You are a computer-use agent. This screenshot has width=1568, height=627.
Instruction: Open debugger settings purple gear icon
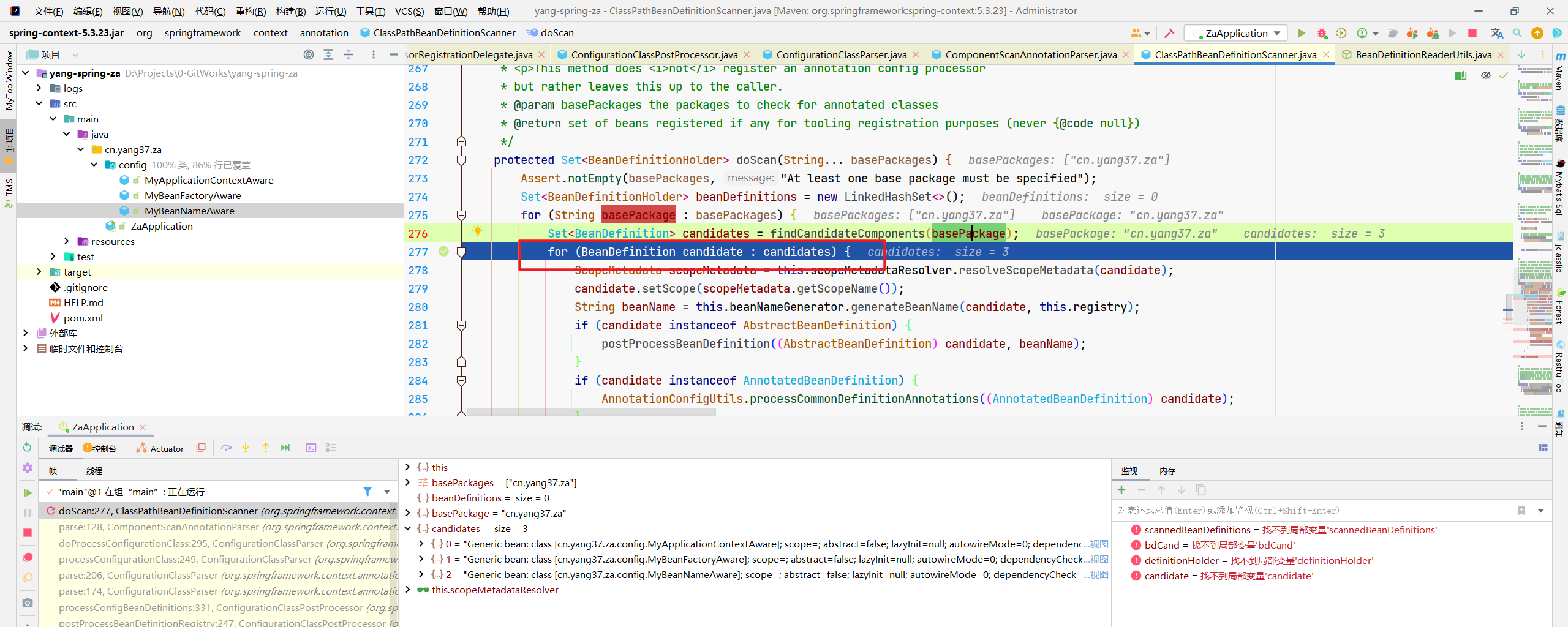[27, 468]
